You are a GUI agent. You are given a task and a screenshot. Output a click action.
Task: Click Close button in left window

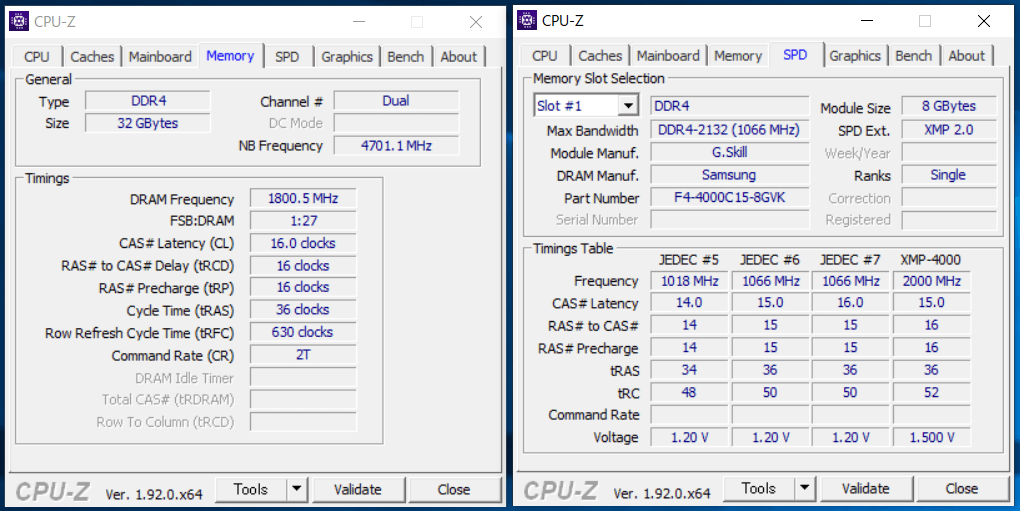click(x=454, y=490)
